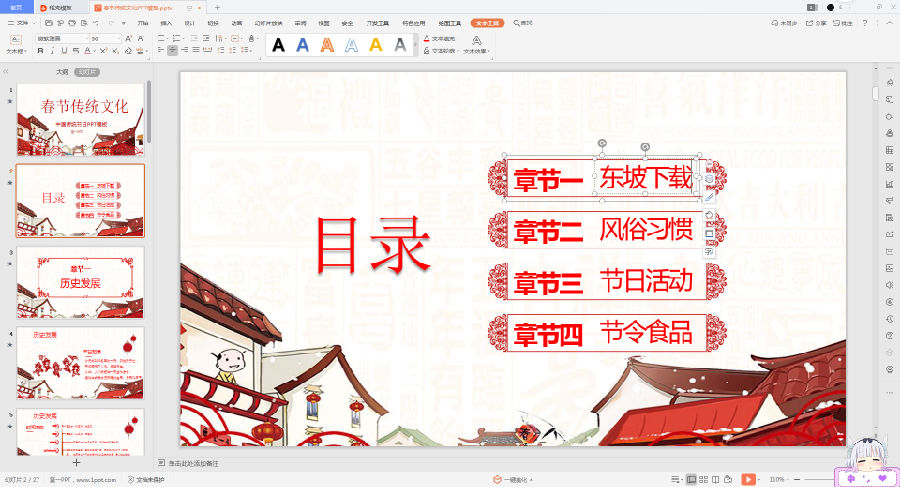Open the File menu dropdown

click(22, 23)
